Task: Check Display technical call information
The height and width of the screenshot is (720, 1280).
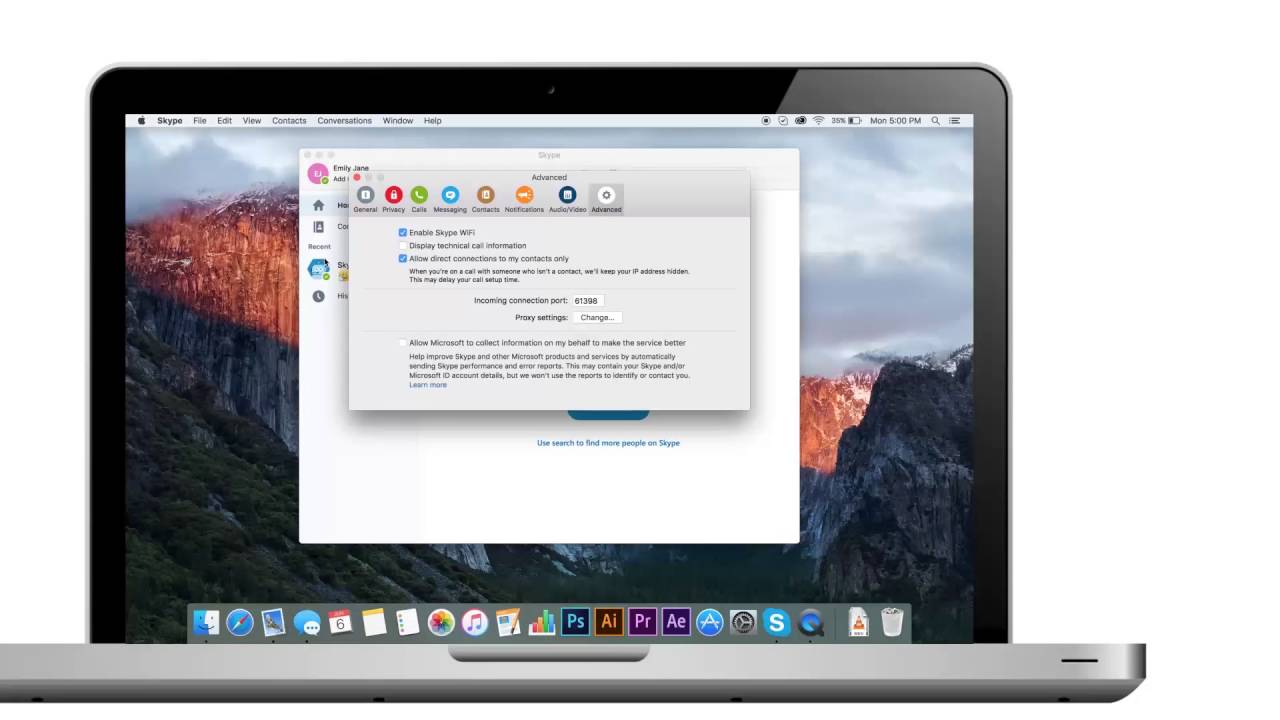Action: [x=403, y=245]
